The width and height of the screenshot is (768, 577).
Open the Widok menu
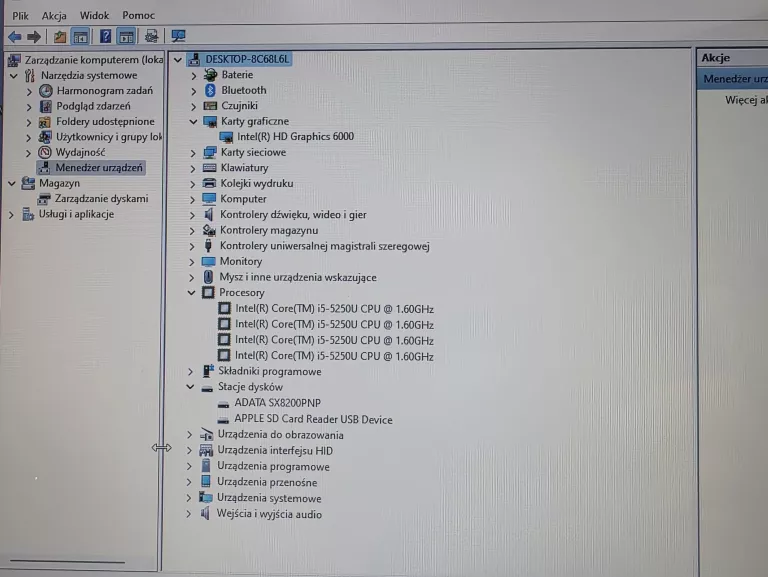94,16
